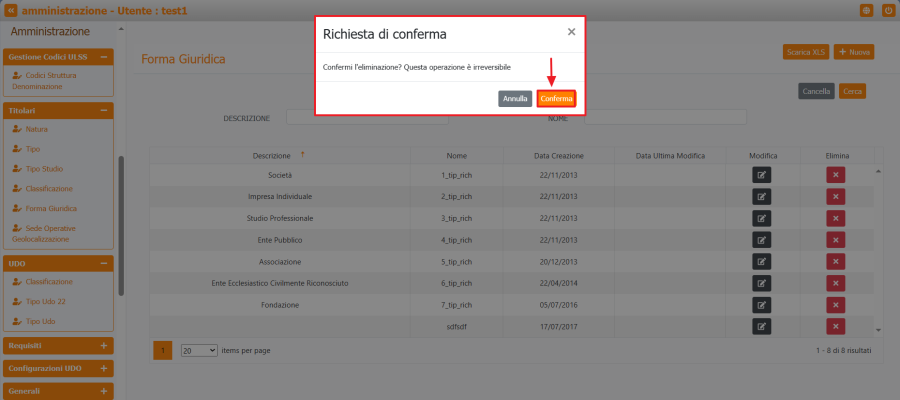This screenshot has height=400, width=900.
Task: Select the 05/07/2016 date cell
Action: (558, 305)
